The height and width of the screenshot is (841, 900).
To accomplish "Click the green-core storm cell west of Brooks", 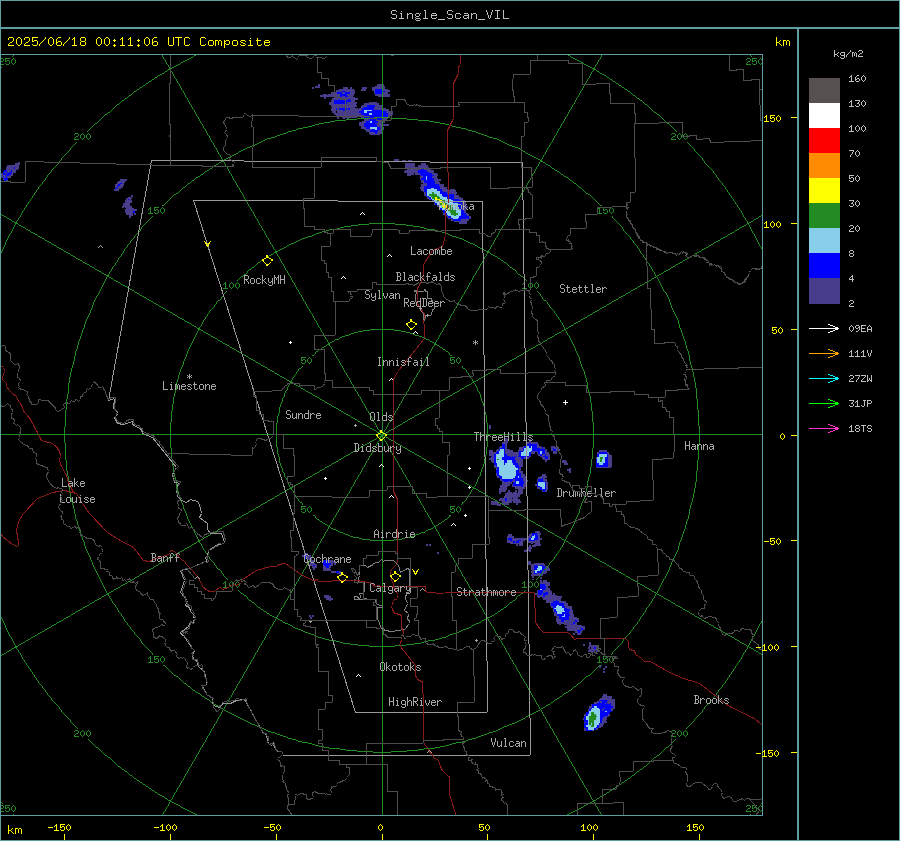I will pos(599,713).
